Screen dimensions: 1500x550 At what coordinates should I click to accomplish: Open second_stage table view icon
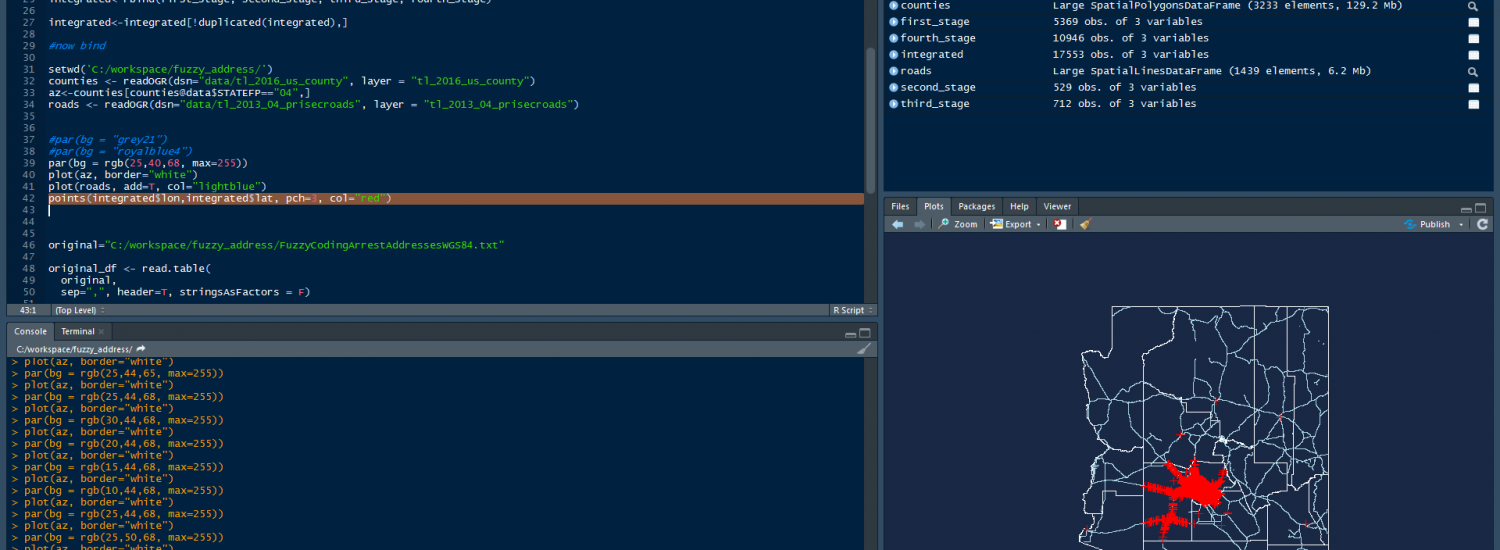1473,88
